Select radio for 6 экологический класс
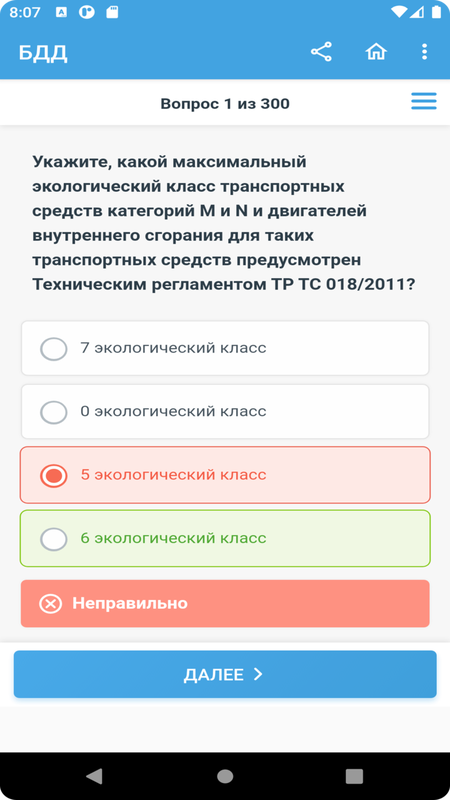This screenshot has height=800, width=450. (54, 539)
